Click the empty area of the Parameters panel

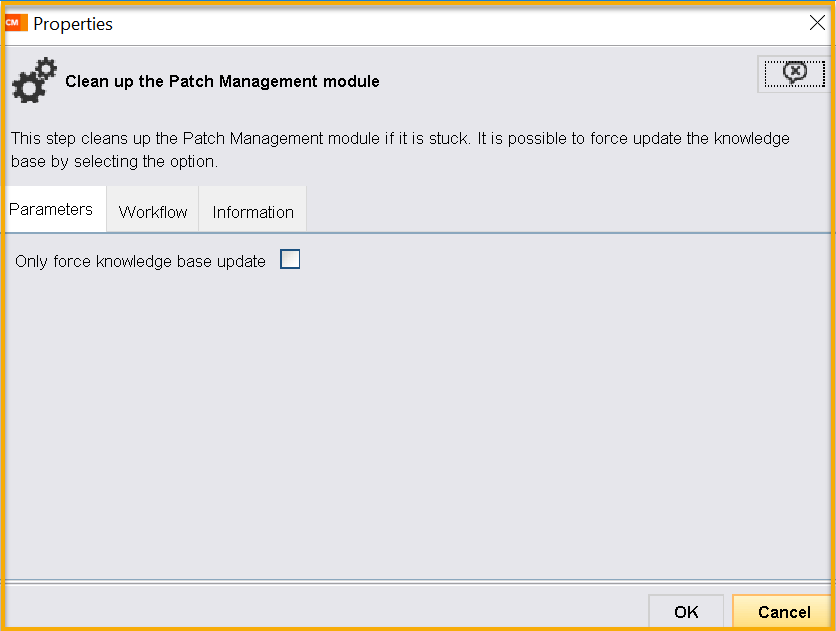pyautogui.click(x=418, y=420)
